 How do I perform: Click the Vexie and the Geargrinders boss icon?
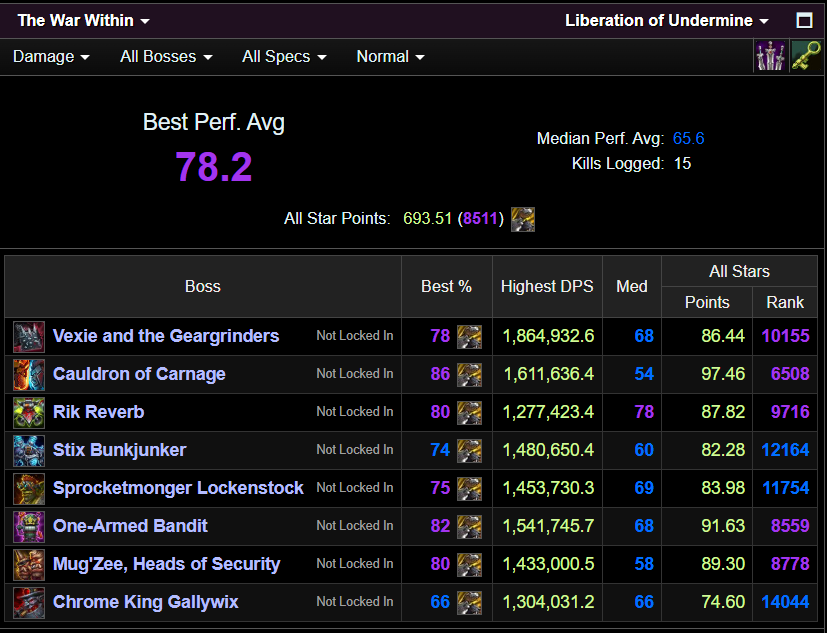click(x=29, y=336)
